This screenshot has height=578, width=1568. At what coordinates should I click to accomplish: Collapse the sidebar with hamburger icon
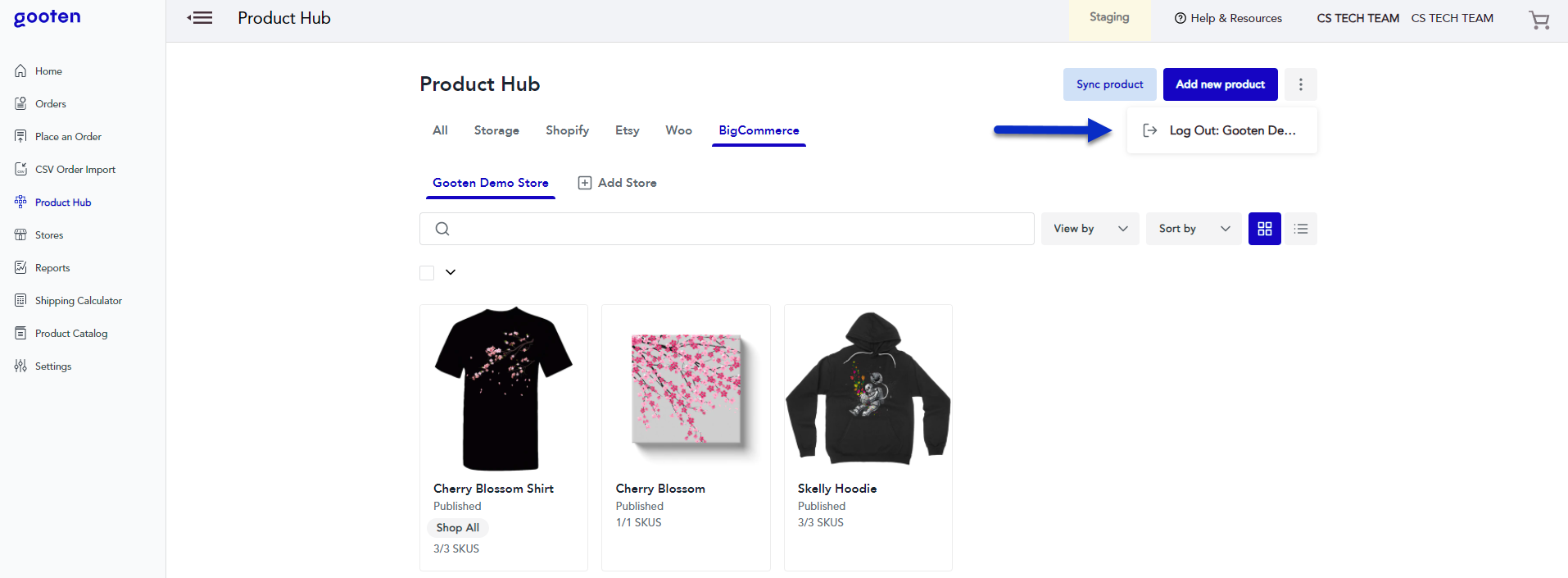point(199,17)
